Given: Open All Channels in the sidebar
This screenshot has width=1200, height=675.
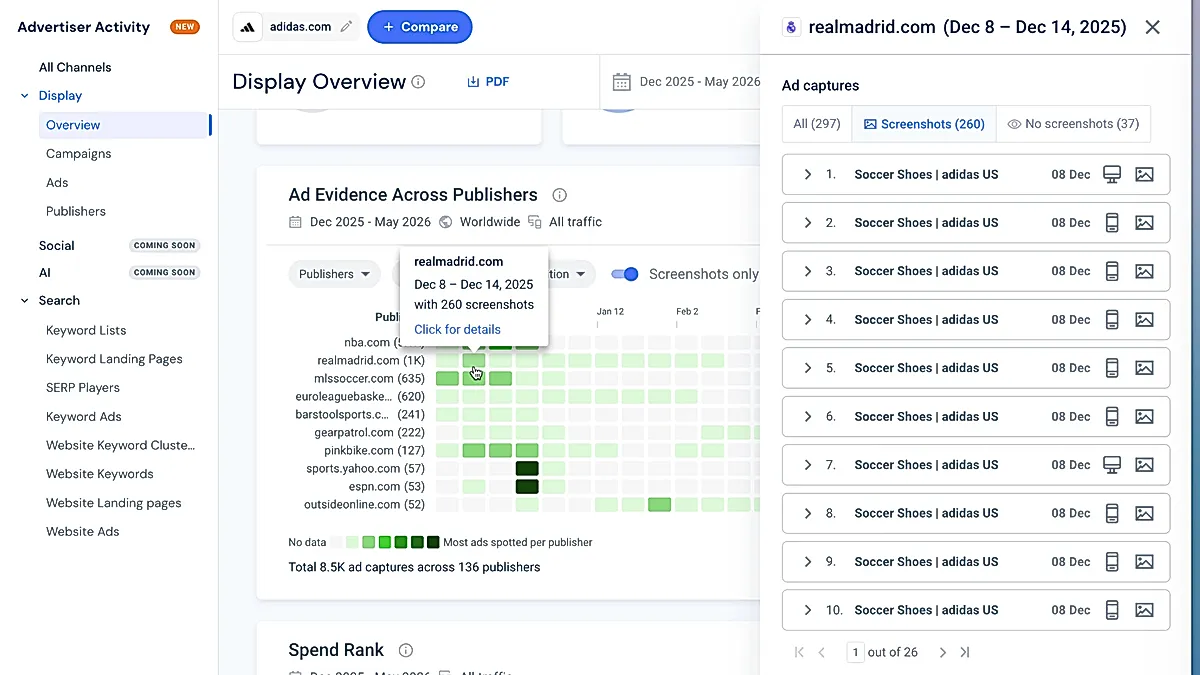Looking at the screenshot, I should (75, 67).
